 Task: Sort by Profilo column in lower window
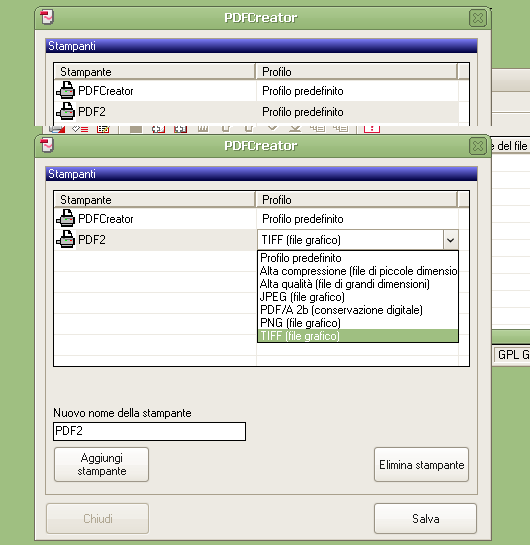tap(357, 200)
